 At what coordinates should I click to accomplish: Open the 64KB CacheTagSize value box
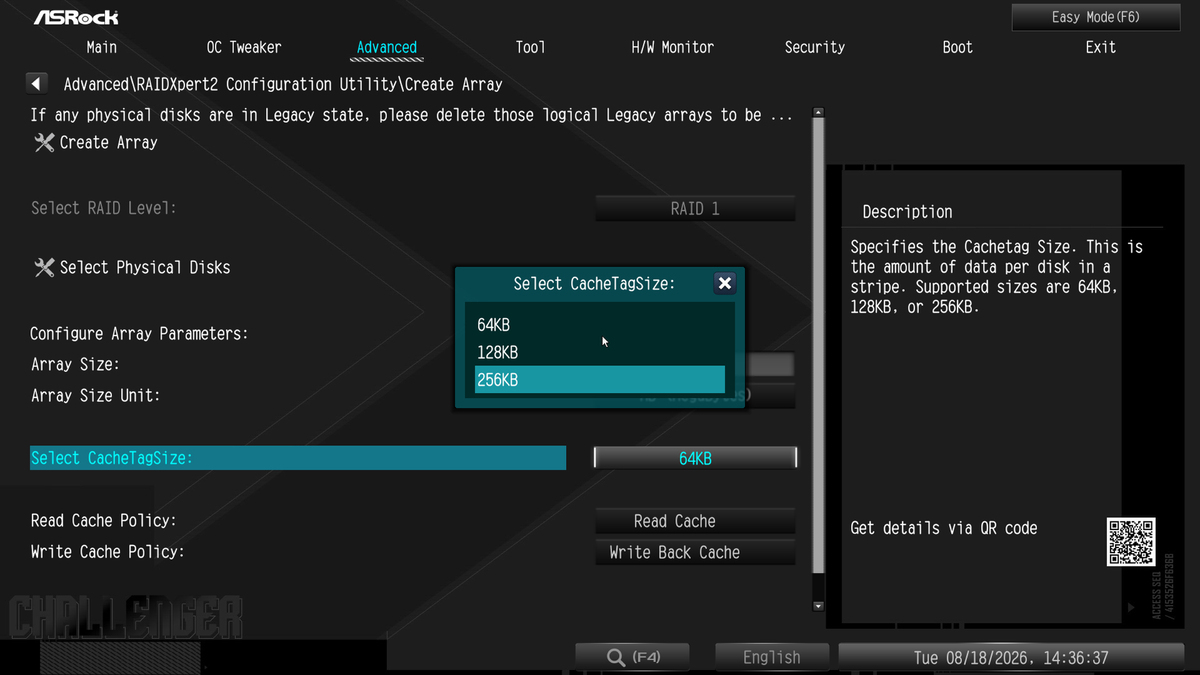(695, 458)
